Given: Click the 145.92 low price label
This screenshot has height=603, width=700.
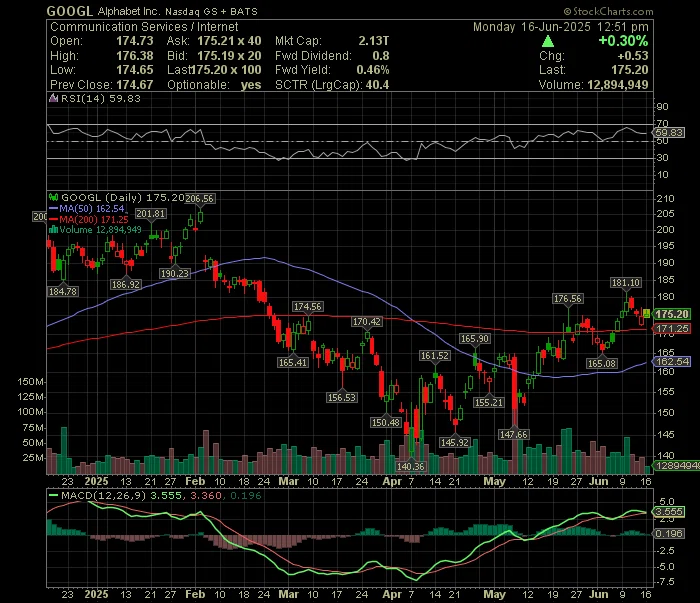Looking at the screenshot, I should click(x=454, y=442).
